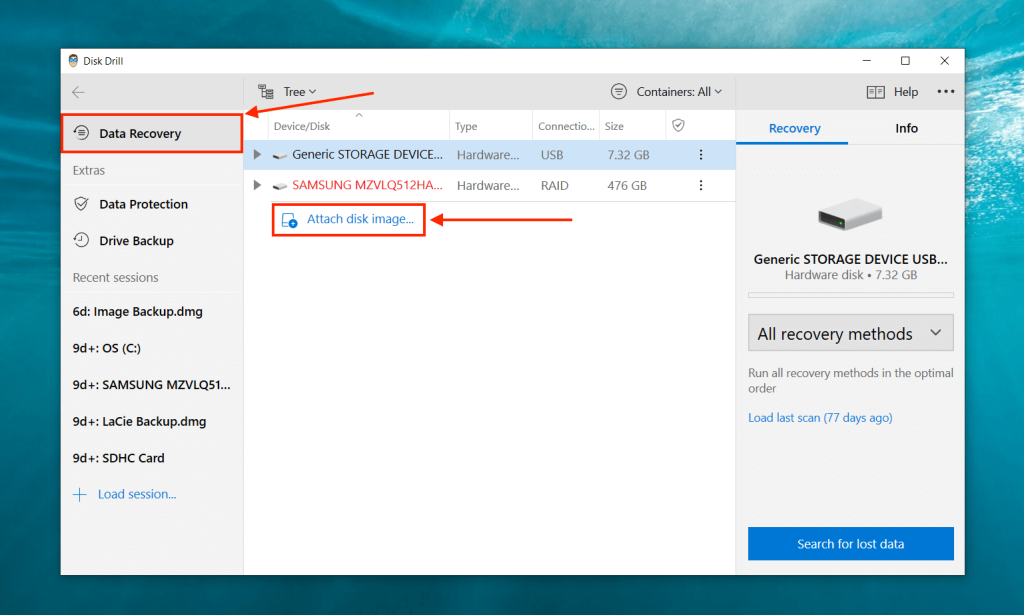Select the Data Protection shield icon
Image resolution: width=1024 pixels, height=615 pixels.
point(83,204)
